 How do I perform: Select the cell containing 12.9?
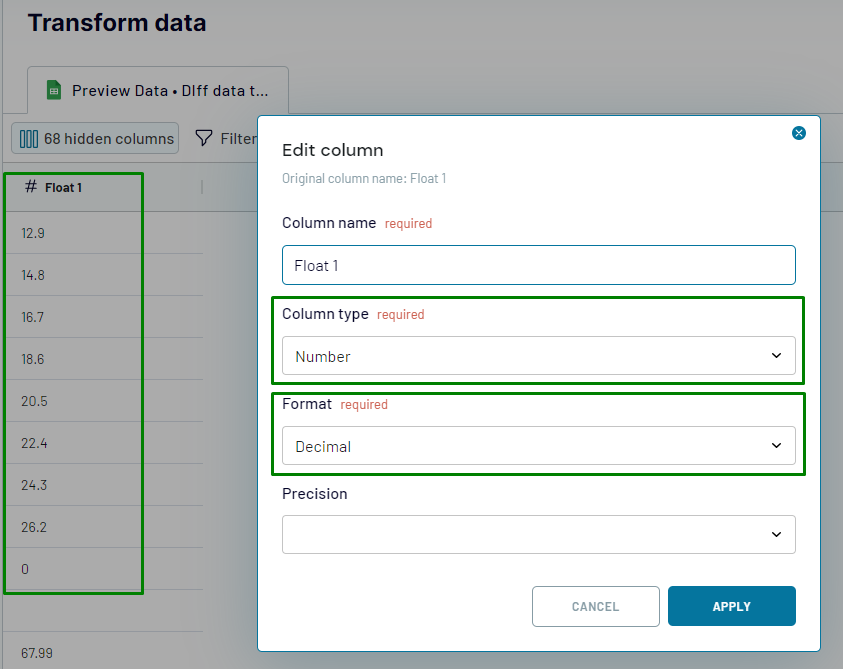pyautogui.click(x=34, y=233)
